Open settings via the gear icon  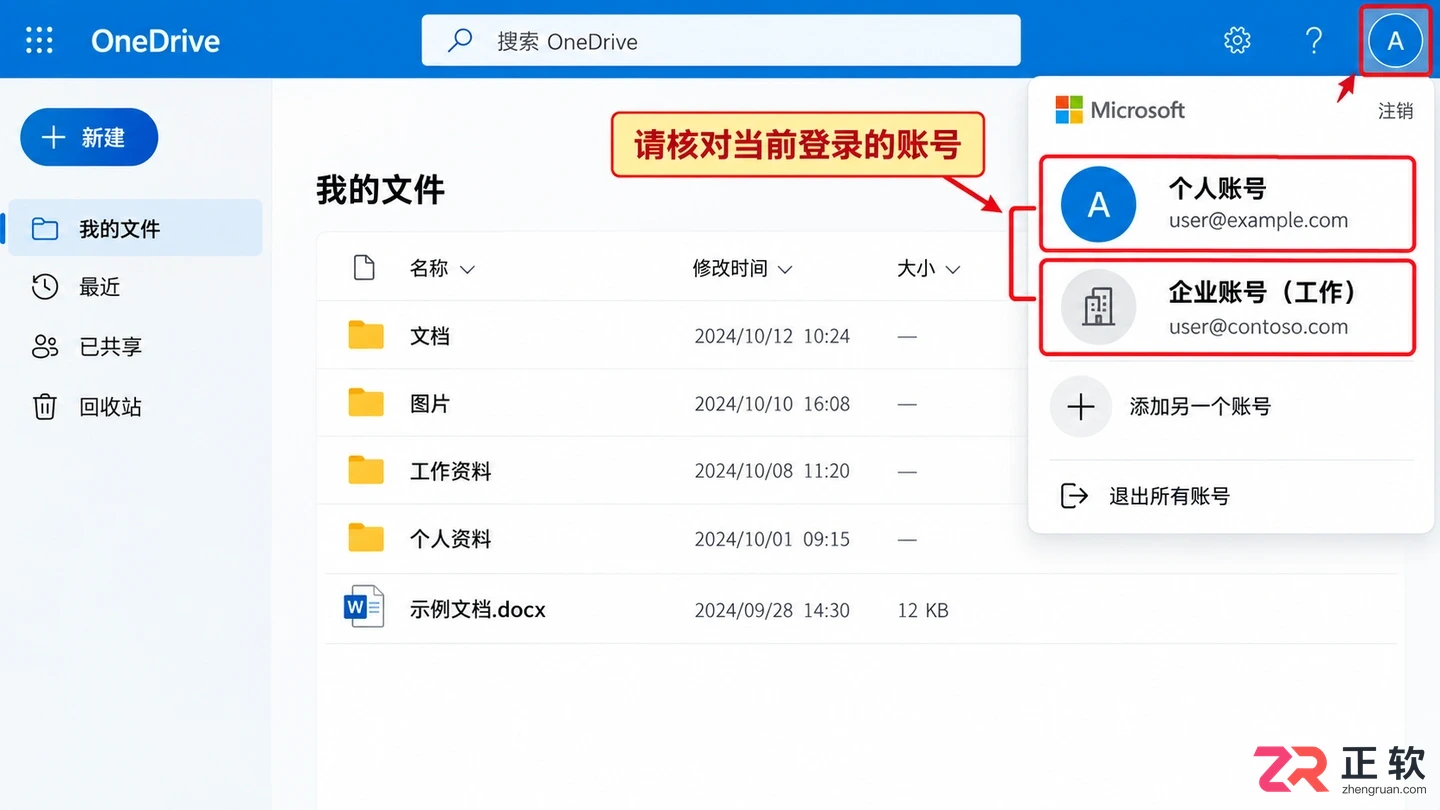tap(1237, 40)
